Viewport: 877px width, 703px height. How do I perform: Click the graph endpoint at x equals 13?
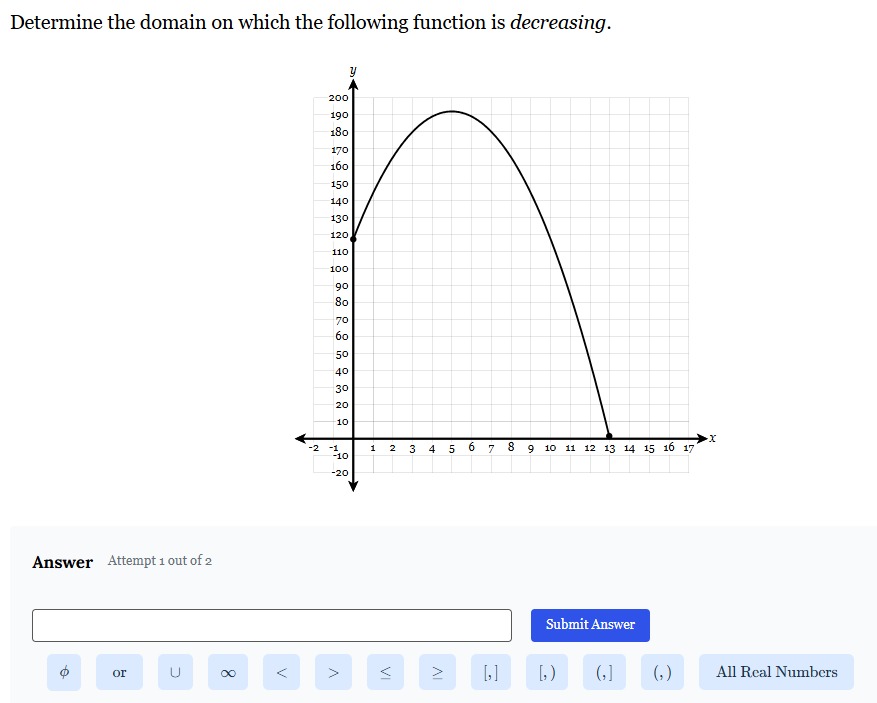coord(609,436)
